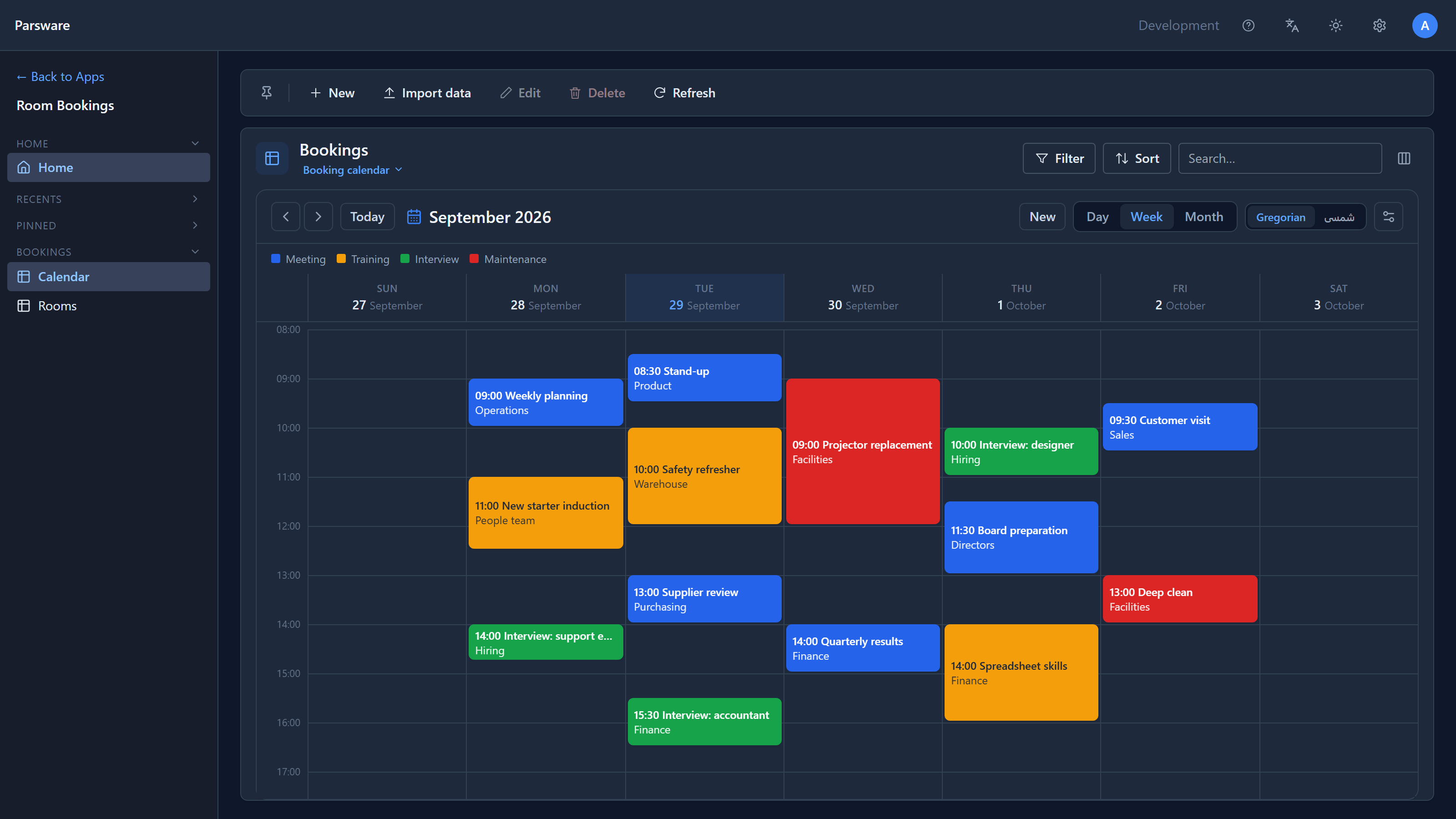Screen dimensions: 1456x819
Task: Open the 10:00 Safety refresher booking
Action: (704, 476)
